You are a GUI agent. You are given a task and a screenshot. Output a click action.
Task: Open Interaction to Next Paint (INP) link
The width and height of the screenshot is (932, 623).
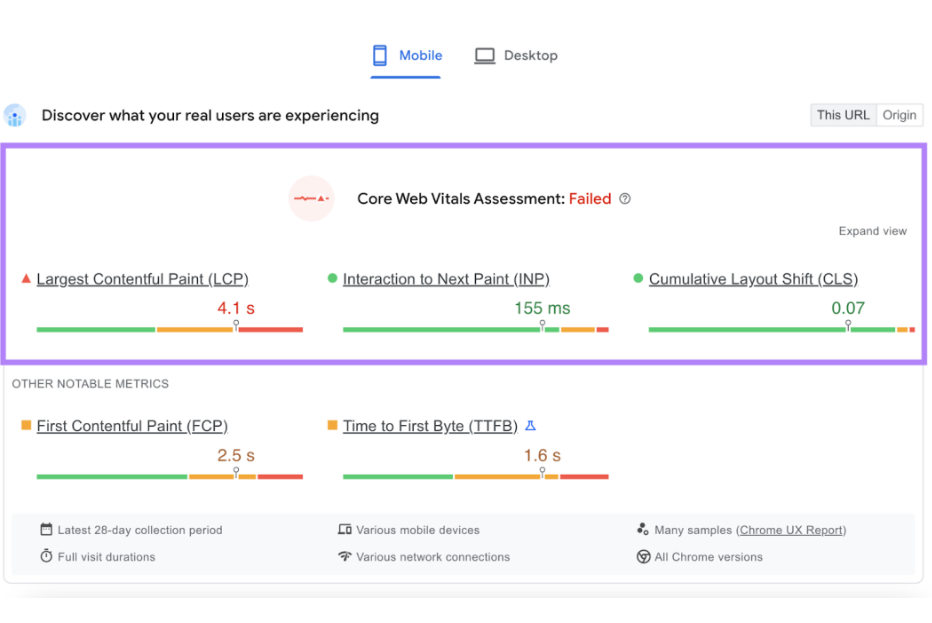click(446, 279)
